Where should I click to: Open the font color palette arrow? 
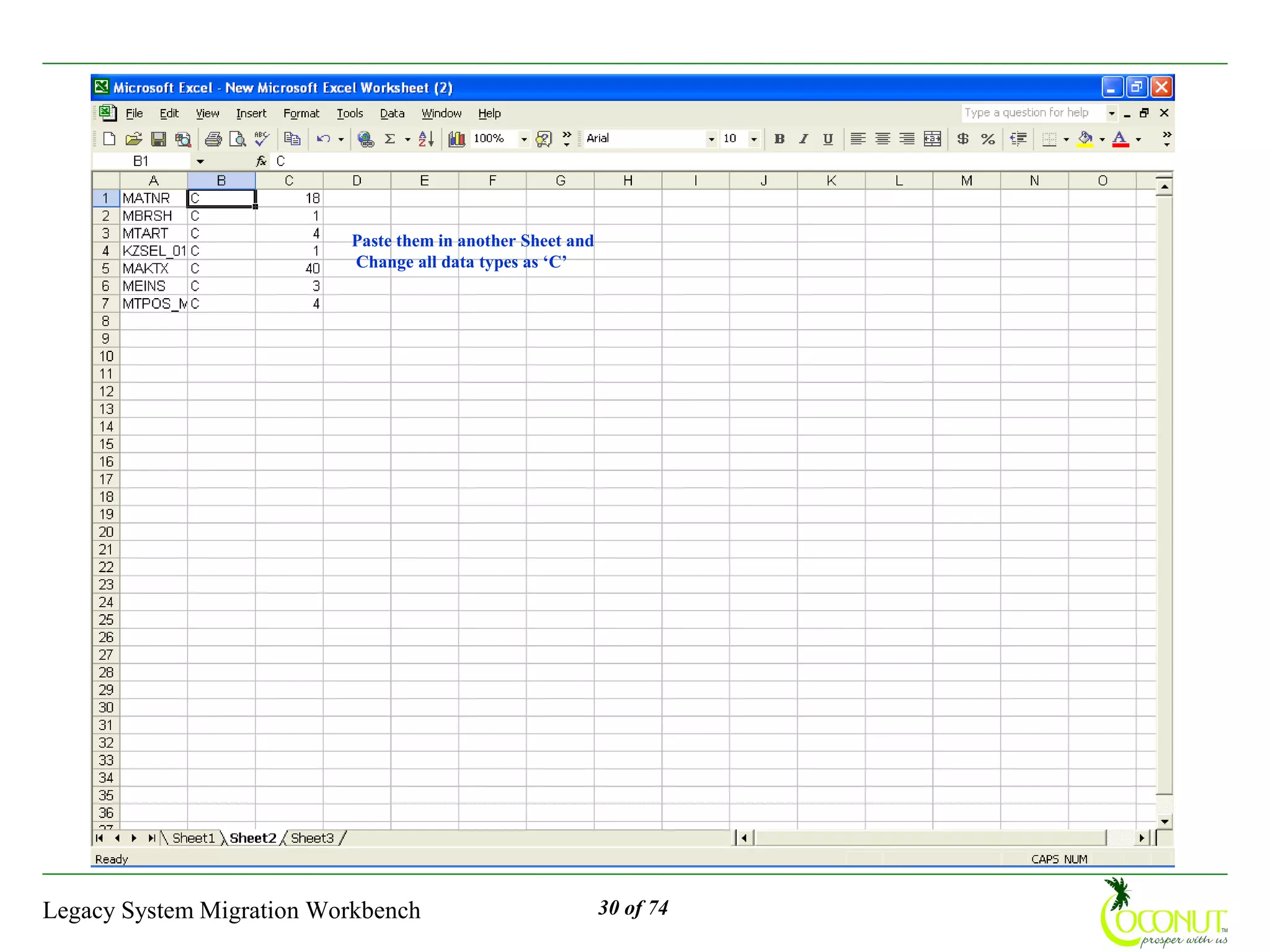click(1139, 139)
